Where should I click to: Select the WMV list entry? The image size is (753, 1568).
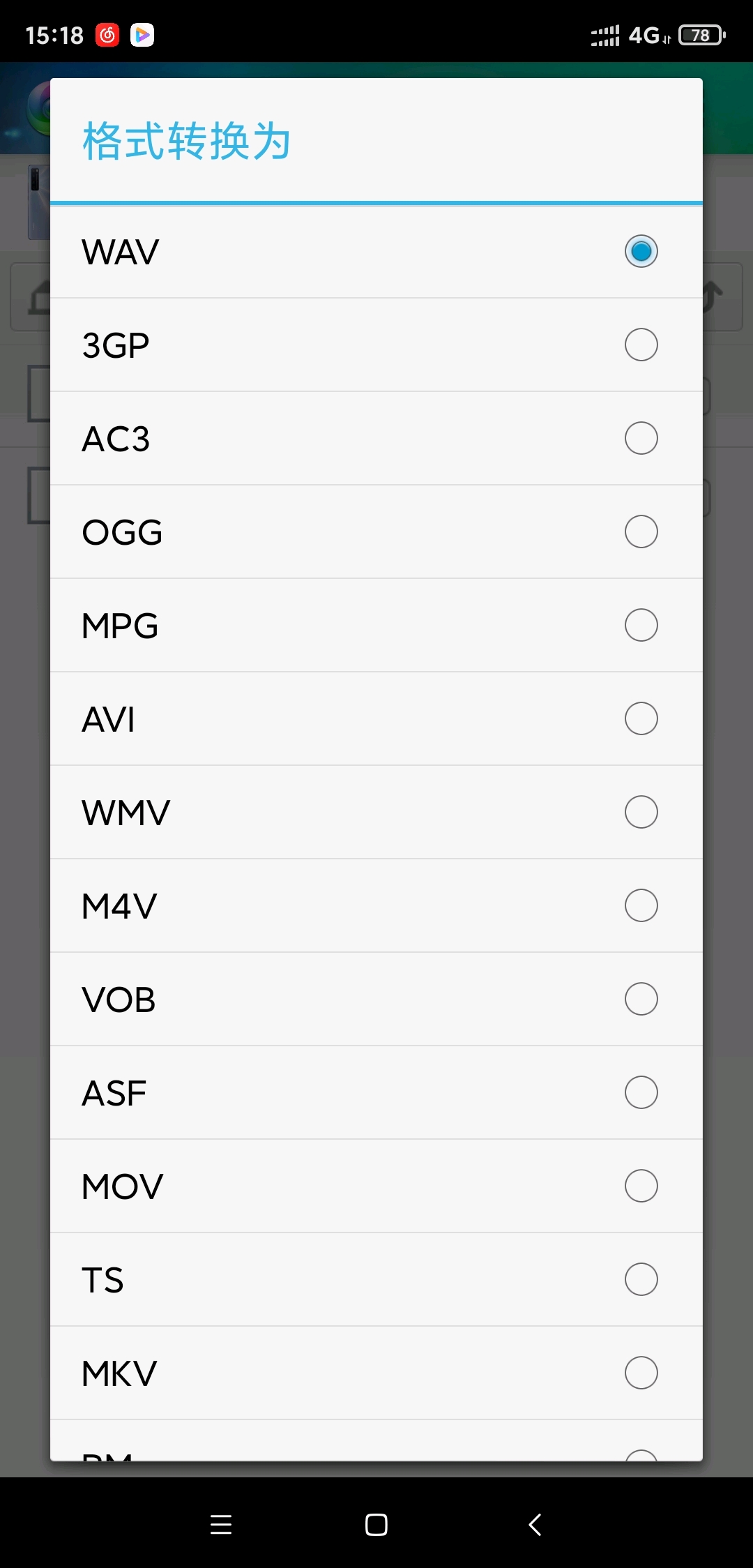[x=376, y=813]
